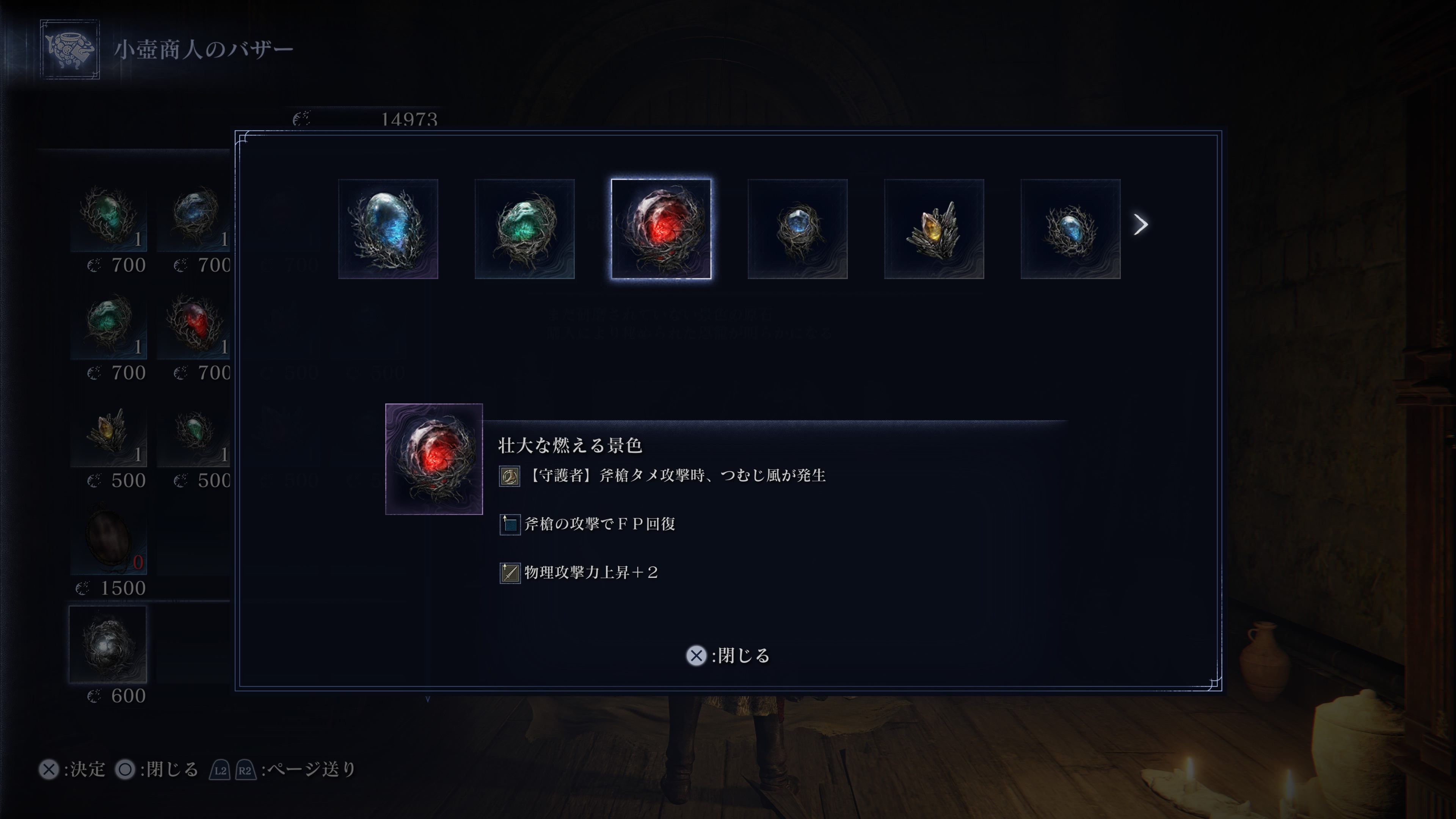Click the highlighted red relic in carousel

pos(661,229)
